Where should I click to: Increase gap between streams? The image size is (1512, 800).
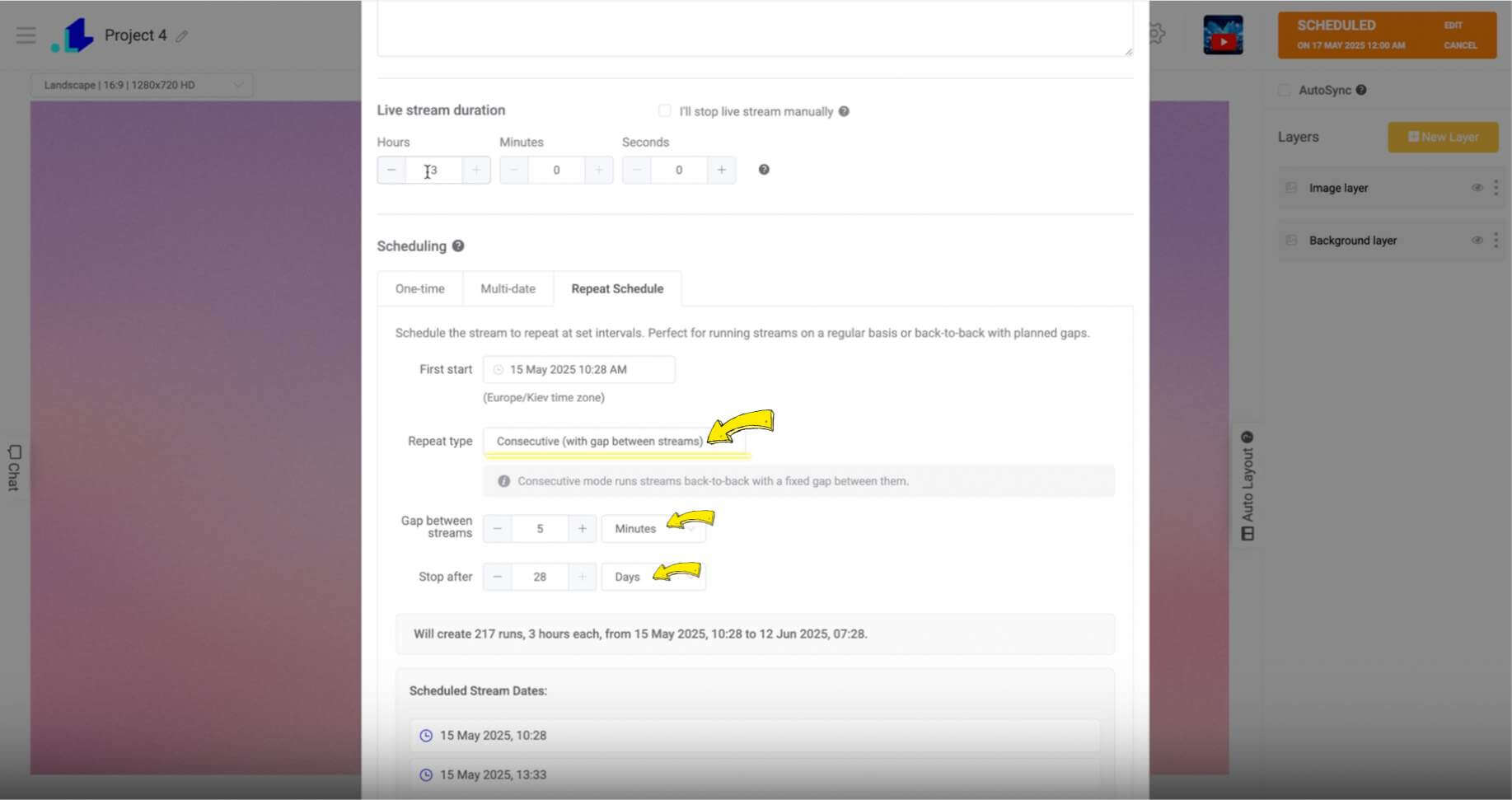pyautogui.click(x=583, y=528)
